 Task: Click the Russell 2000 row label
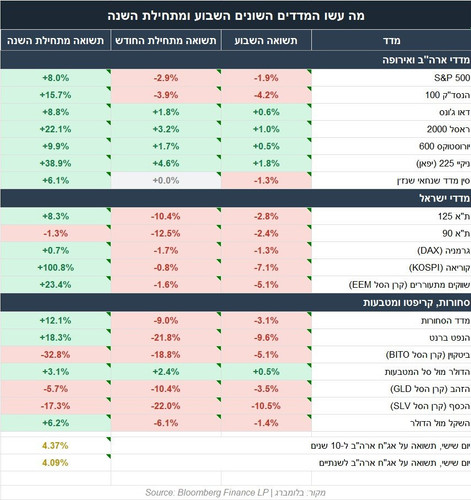tap(448, 129)
